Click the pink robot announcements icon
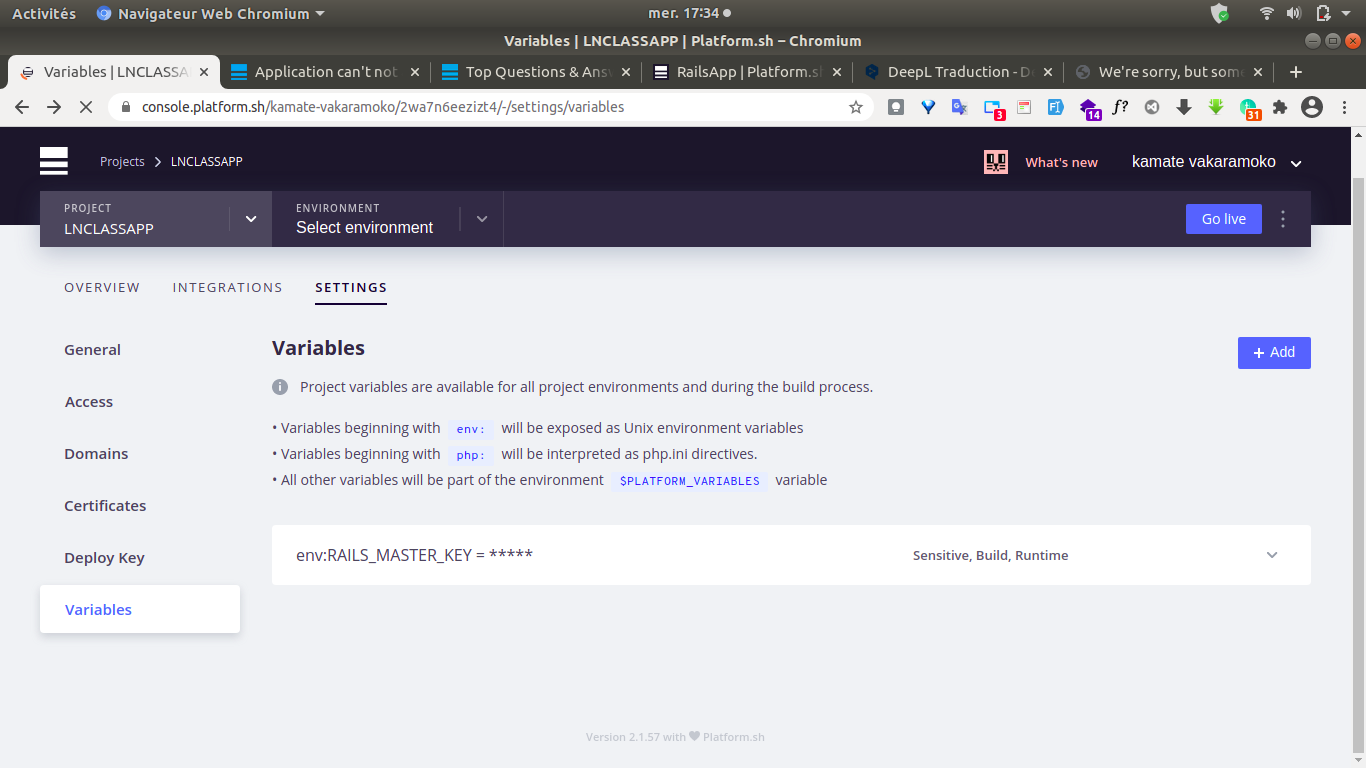 (x=995, y=162)
